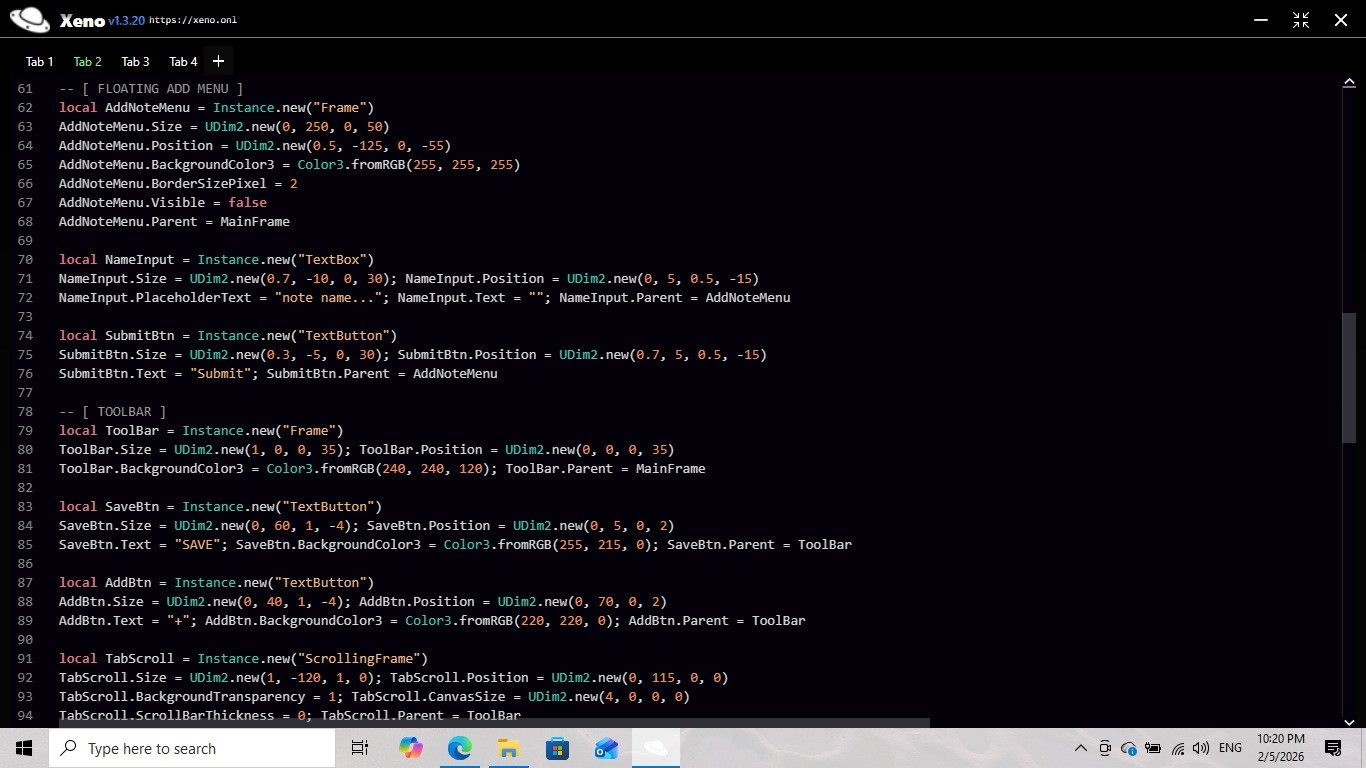Open the Windows Start menu

(24, 748)
